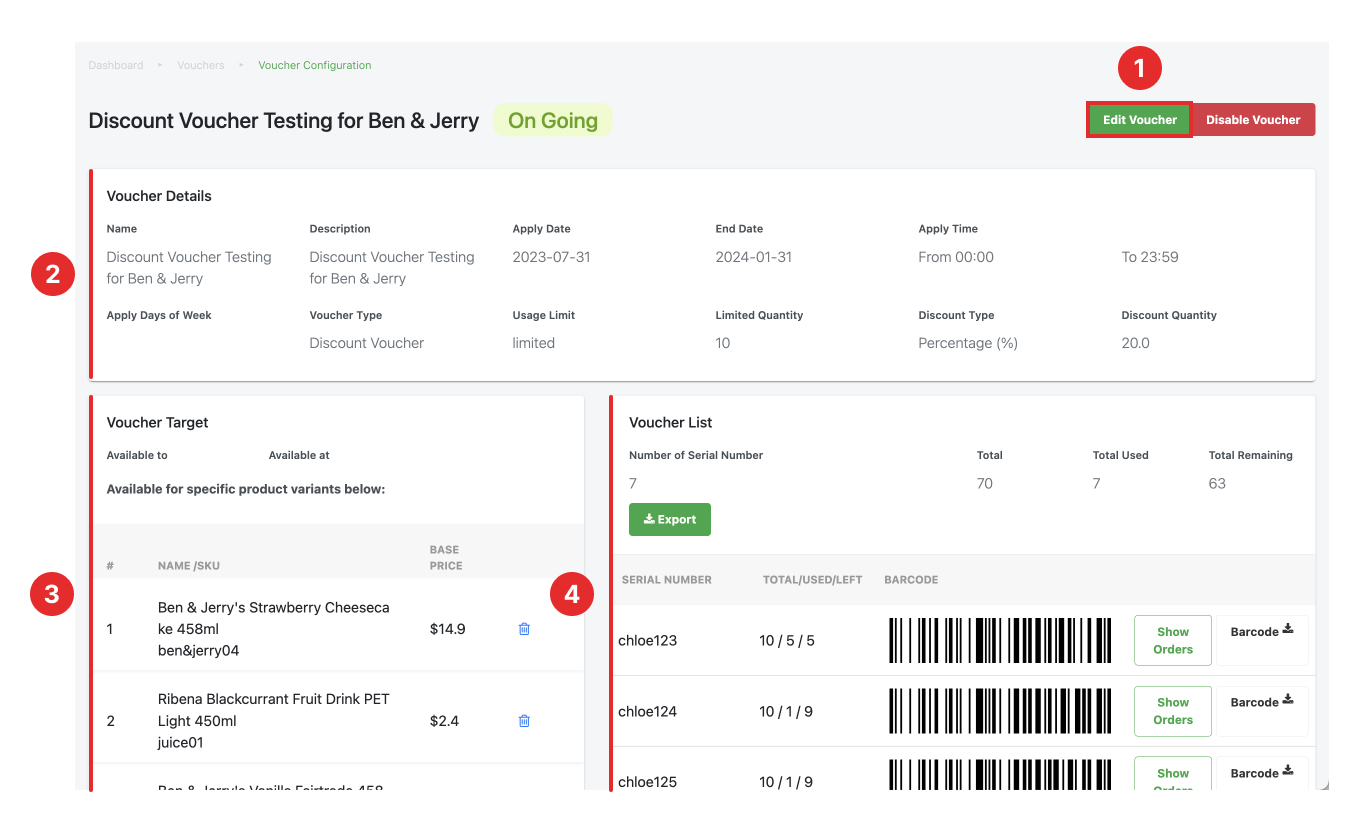1371x831 pixels.
Task: Click the NAME /SKU column header
Action: 189,566
